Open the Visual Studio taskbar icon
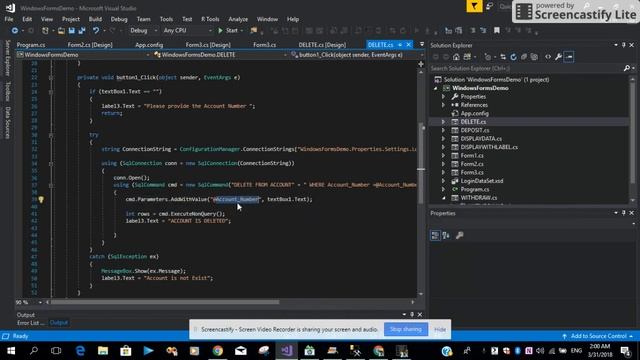The image size is (640, 360). [x=287, y=351]
